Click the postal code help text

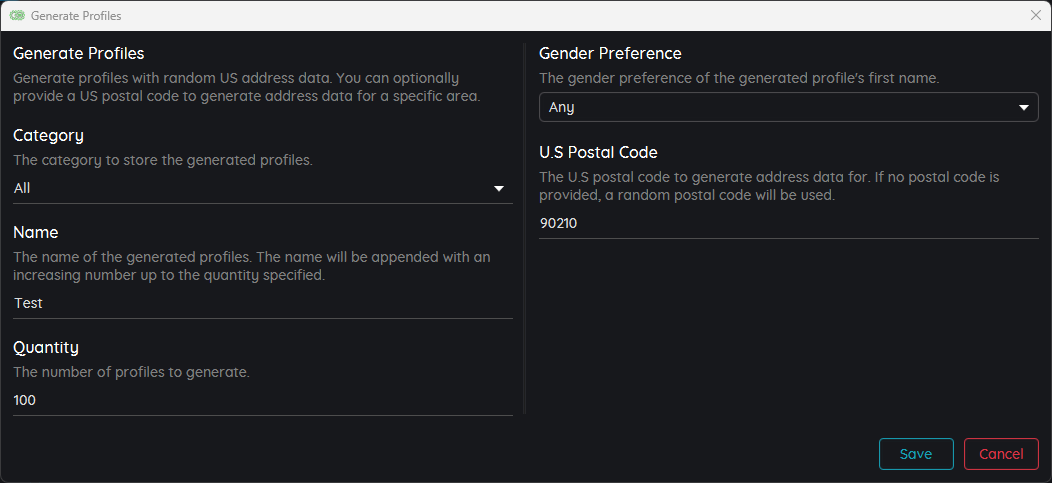click(769, 186)
